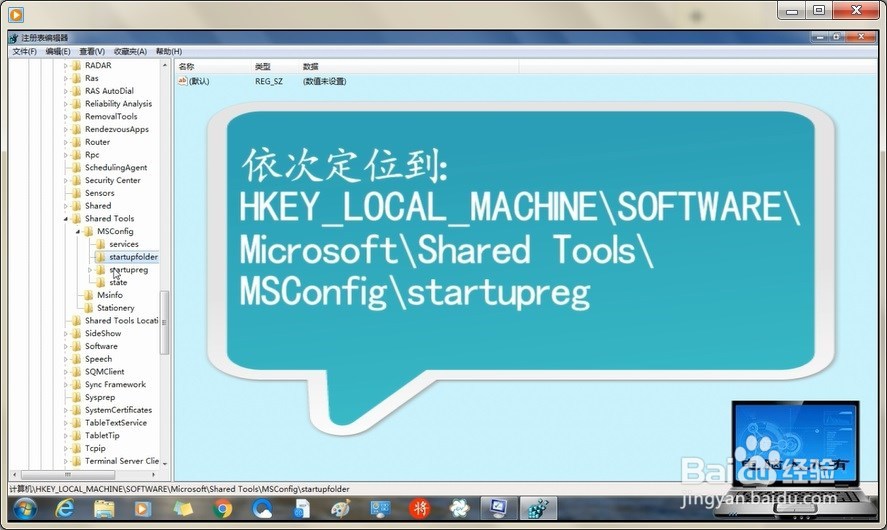Open the sticky notes taskbar icon

(x=183, y=509)
